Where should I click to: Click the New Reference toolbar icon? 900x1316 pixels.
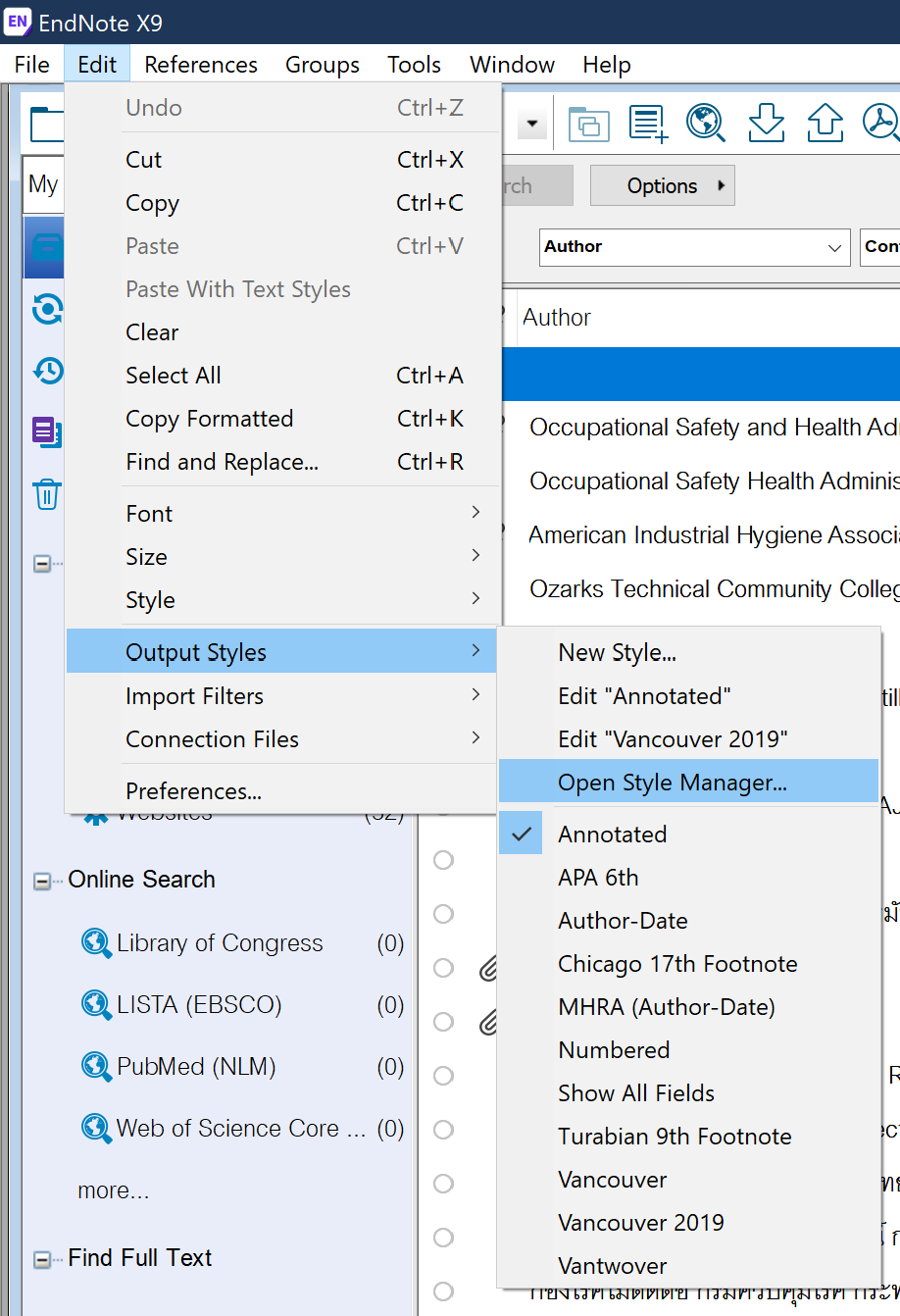tap(648, 124)
